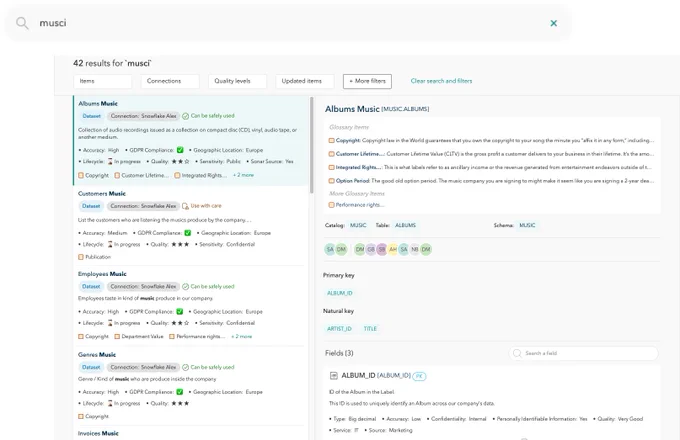The image size is (680, 440).
Task: Toggle GDPR Compliance checkbox in Genres Music card
Action: point(180,392)
